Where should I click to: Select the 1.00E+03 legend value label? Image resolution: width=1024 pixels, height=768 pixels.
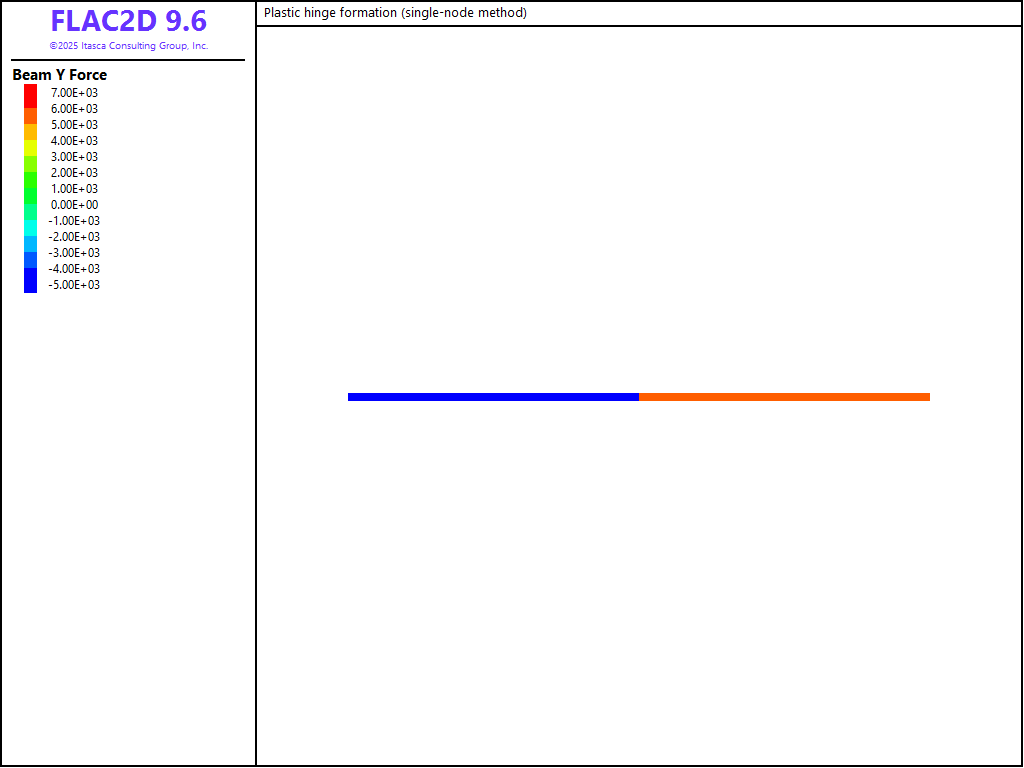pyautogui.click(x=75, y=189)
